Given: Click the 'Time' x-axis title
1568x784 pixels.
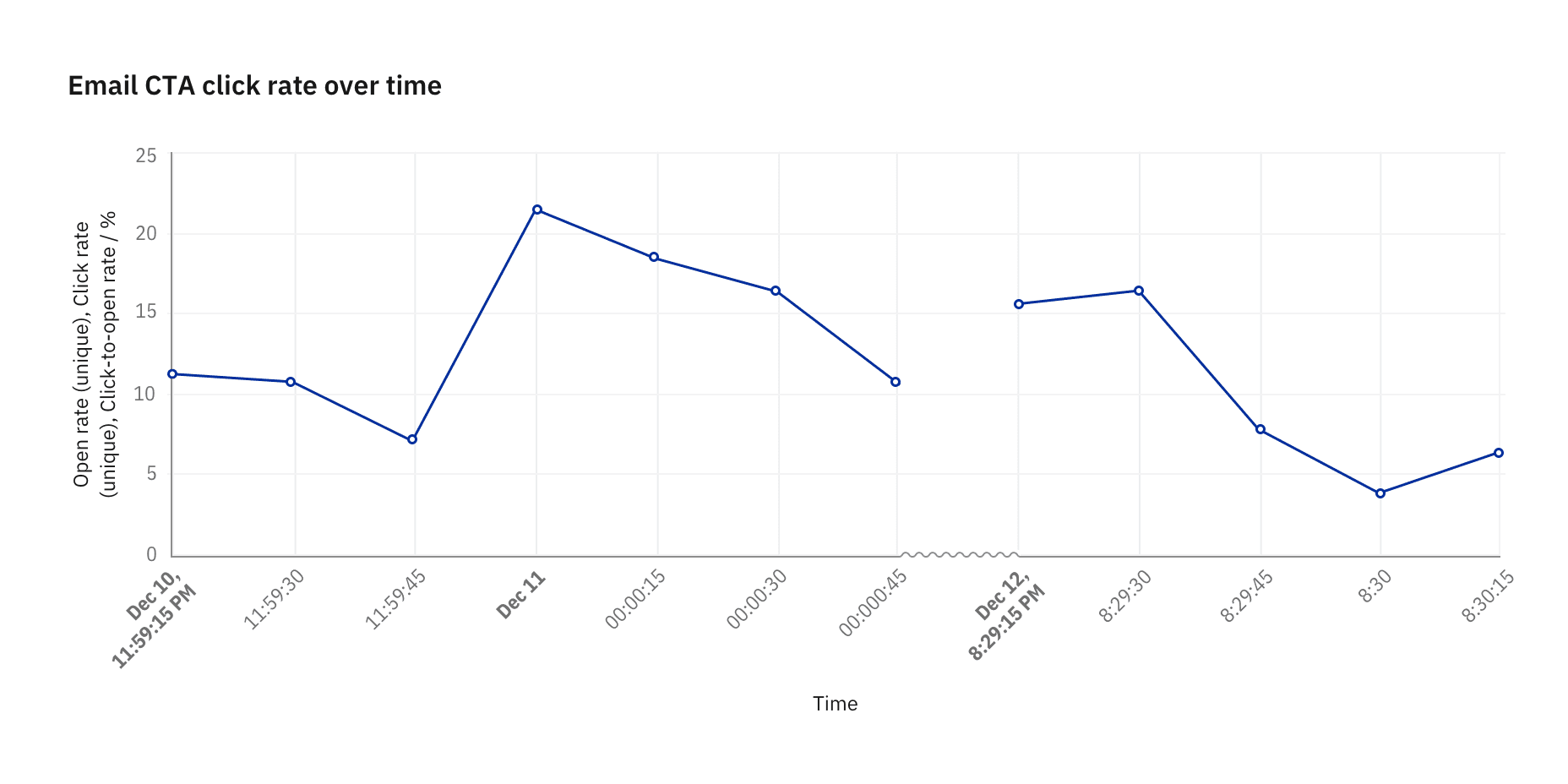Looking at the screenshot, I should [835, 704].
